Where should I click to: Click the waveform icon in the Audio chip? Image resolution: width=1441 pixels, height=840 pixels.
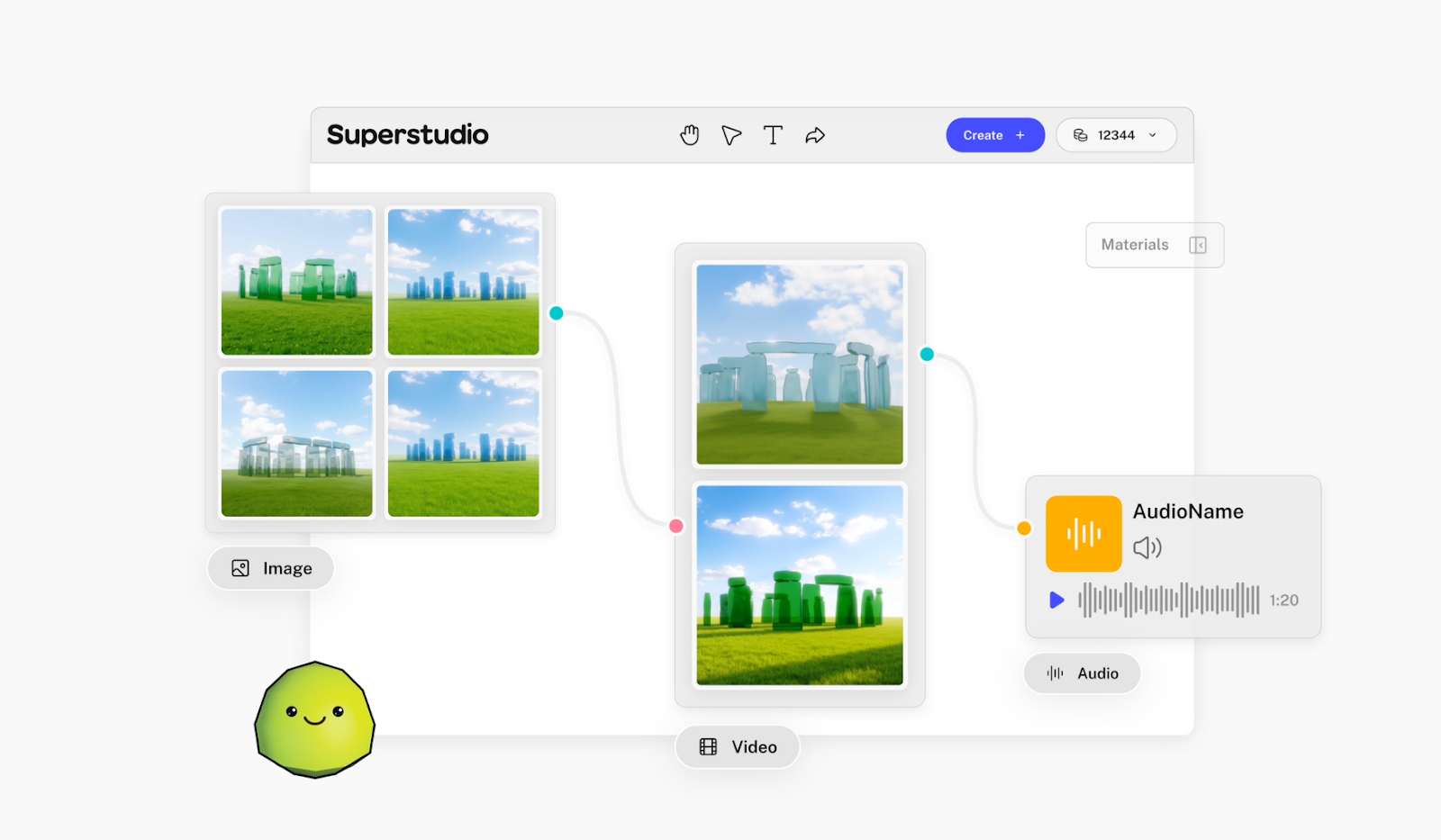pyautogui.click(x=1056, y=673)
